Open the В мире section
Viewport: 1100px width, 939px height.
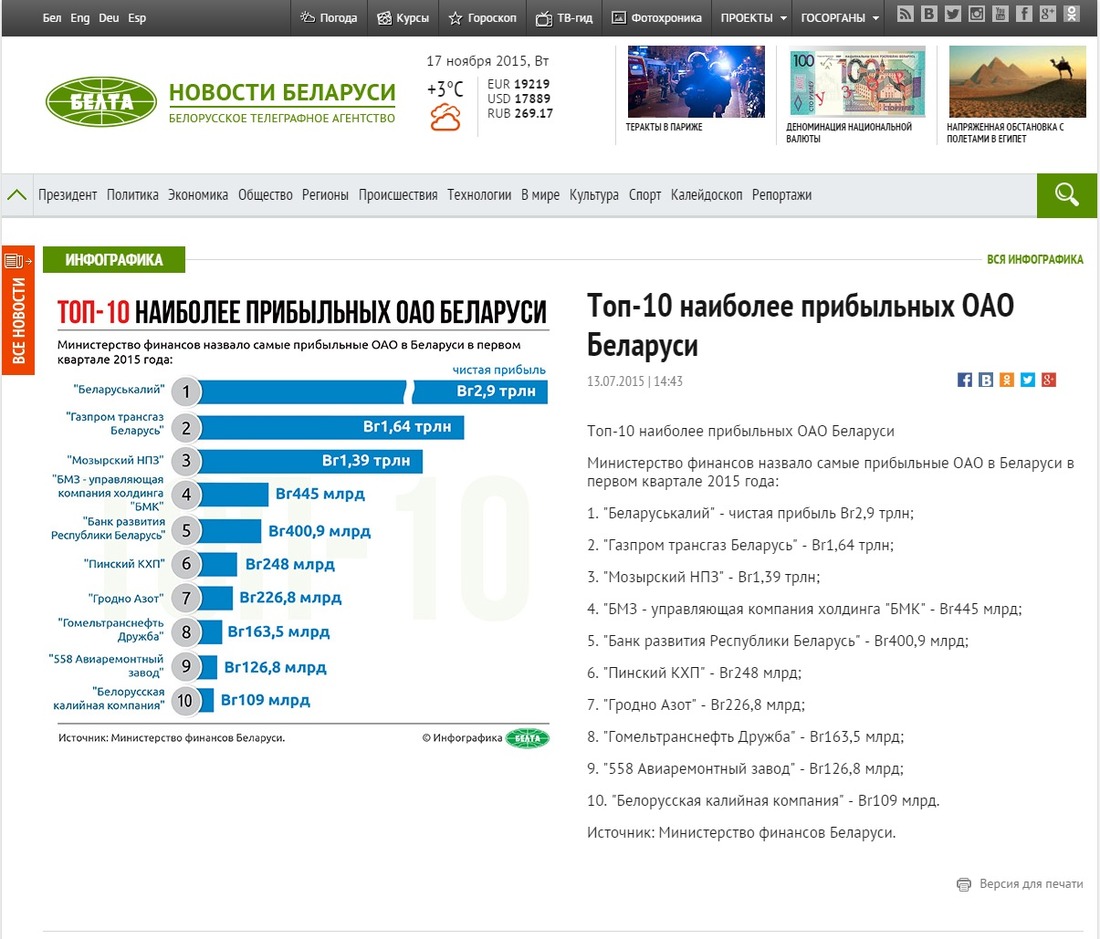click(x=540, y=195)
